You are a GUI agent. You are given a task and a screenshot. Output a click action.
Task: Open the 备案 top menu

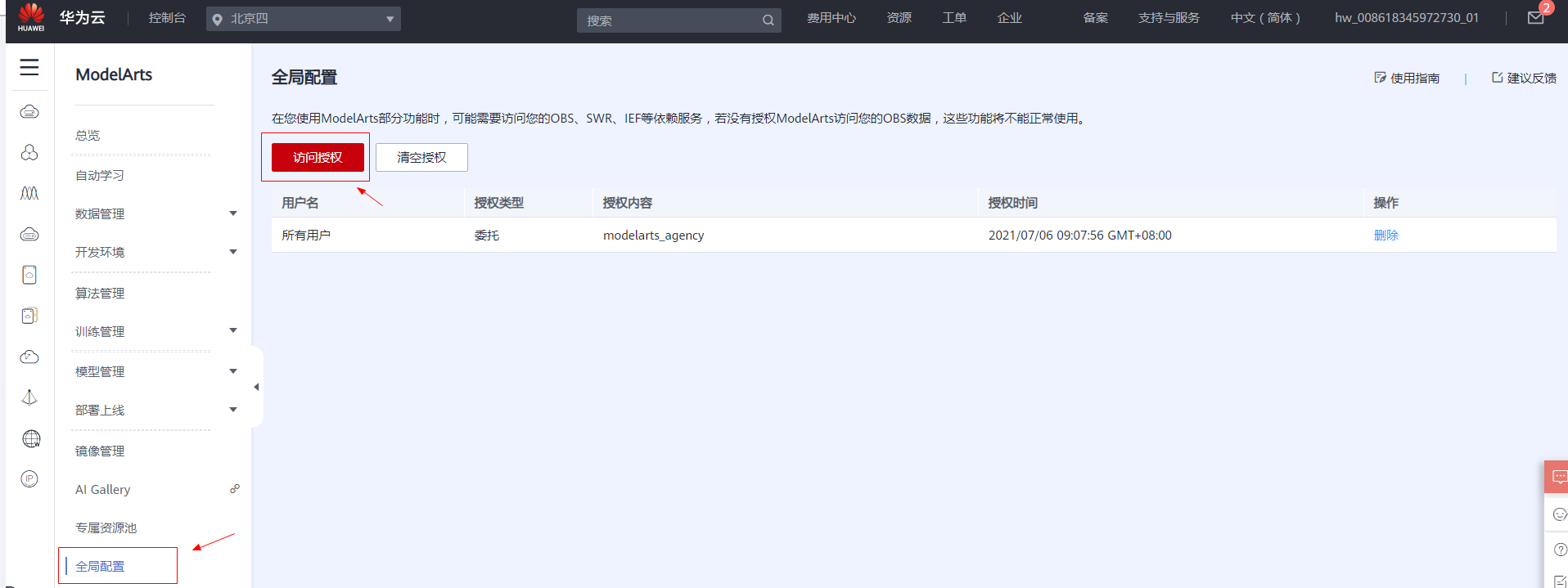[x=1095, y=18]
